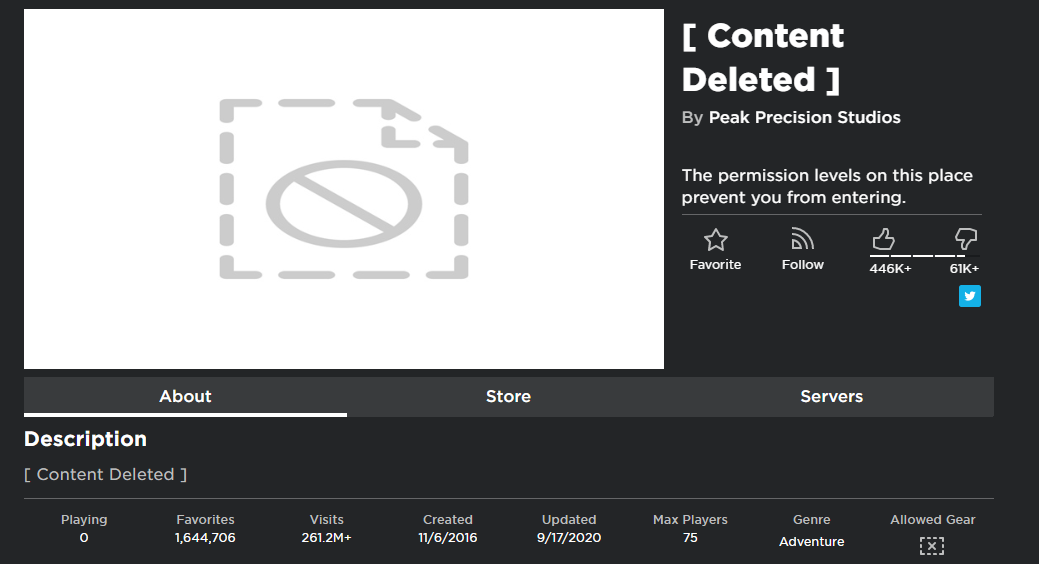
Task: Click the 61K+ dislikes count
Action: pyautogui.click(x=964, y=269)
